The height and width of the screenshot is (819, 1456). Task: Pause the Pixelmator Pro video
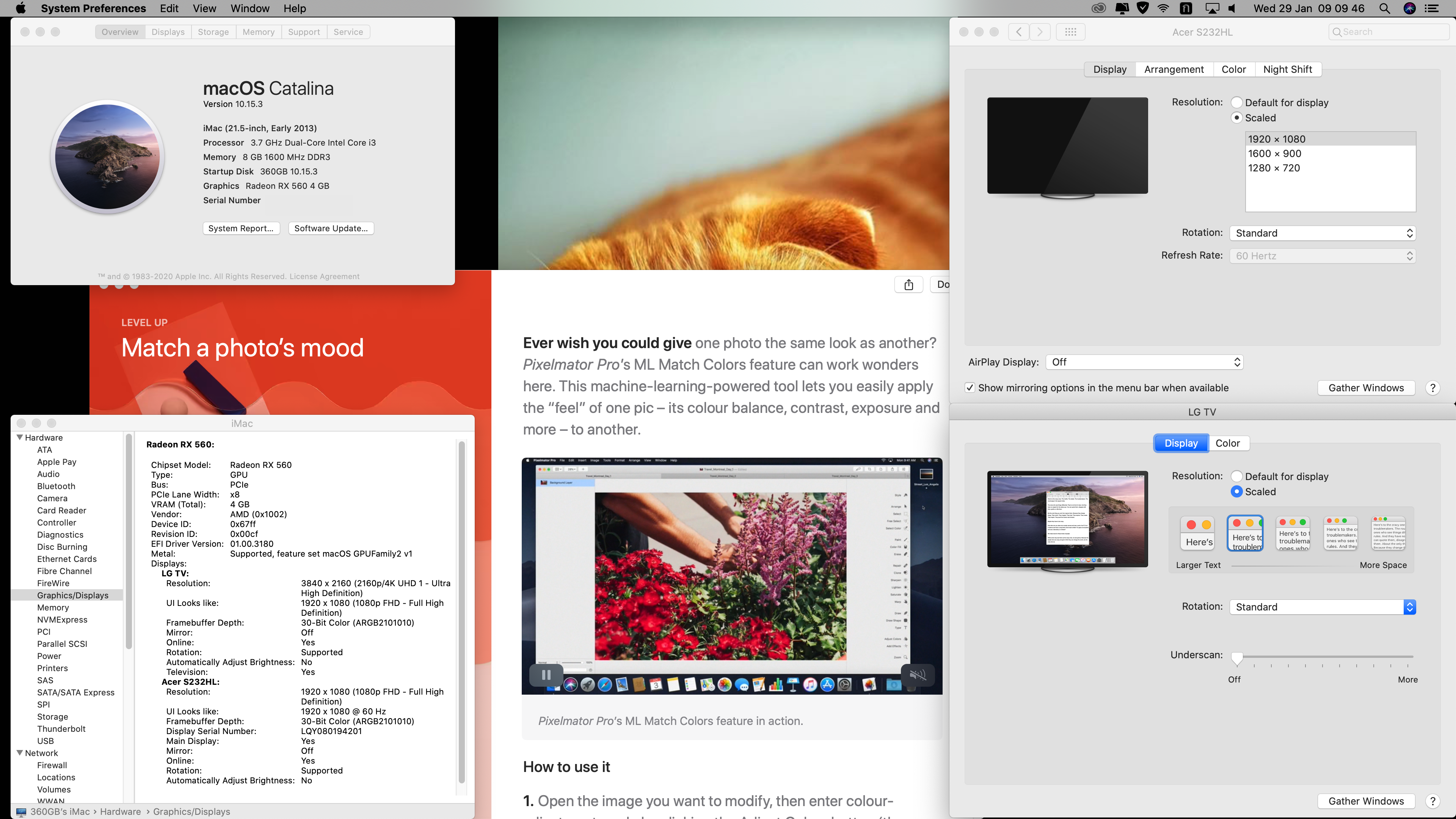[546, 674]
